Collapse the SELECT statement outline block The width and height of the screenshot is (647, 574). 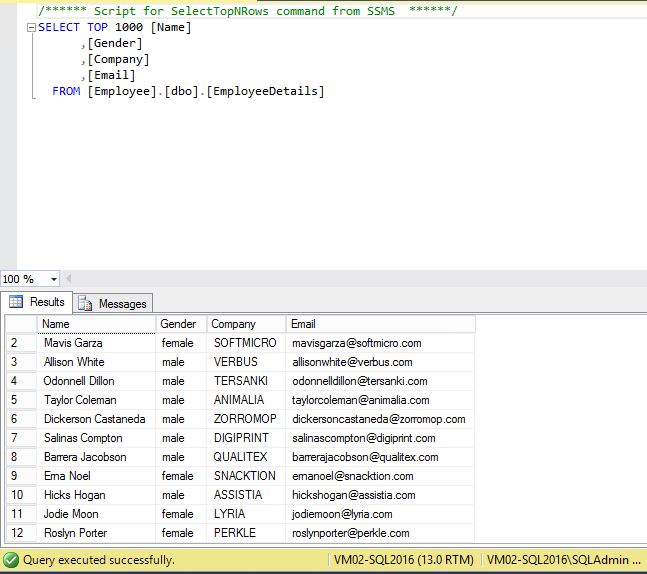point(29,28)
